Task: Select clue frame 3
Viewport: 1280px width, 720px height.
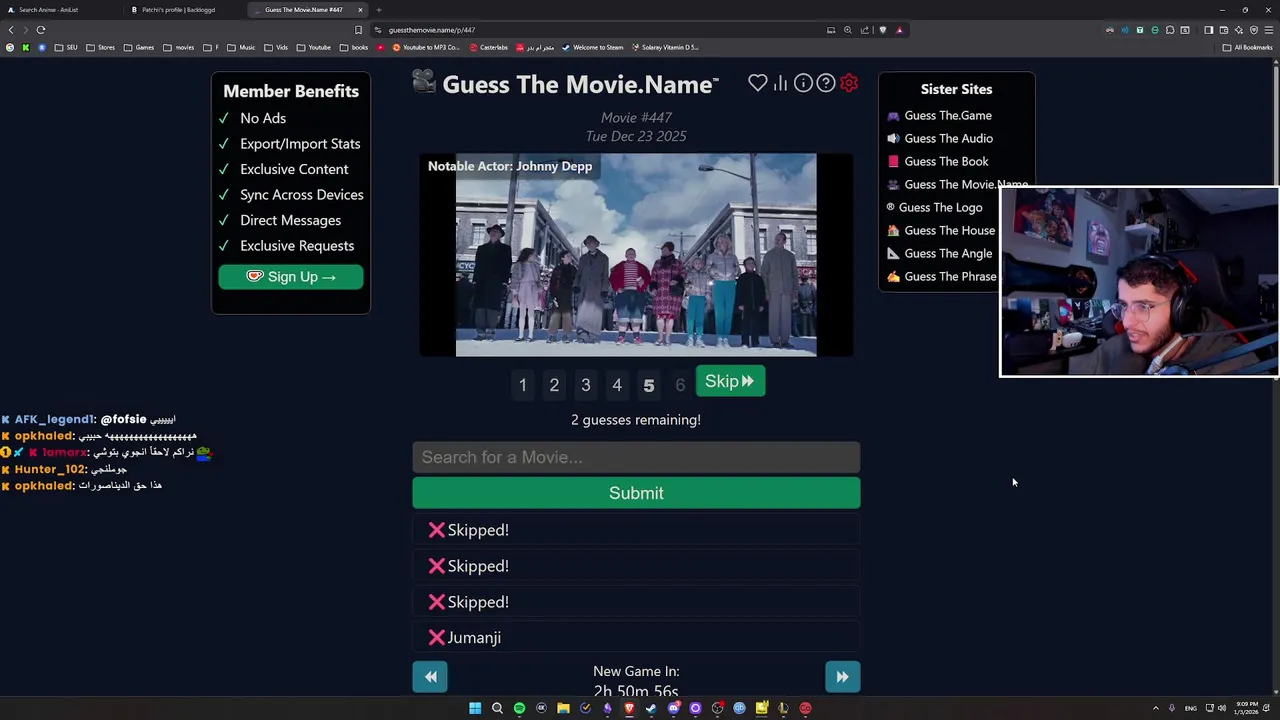Action: click(x=586, y=385)
